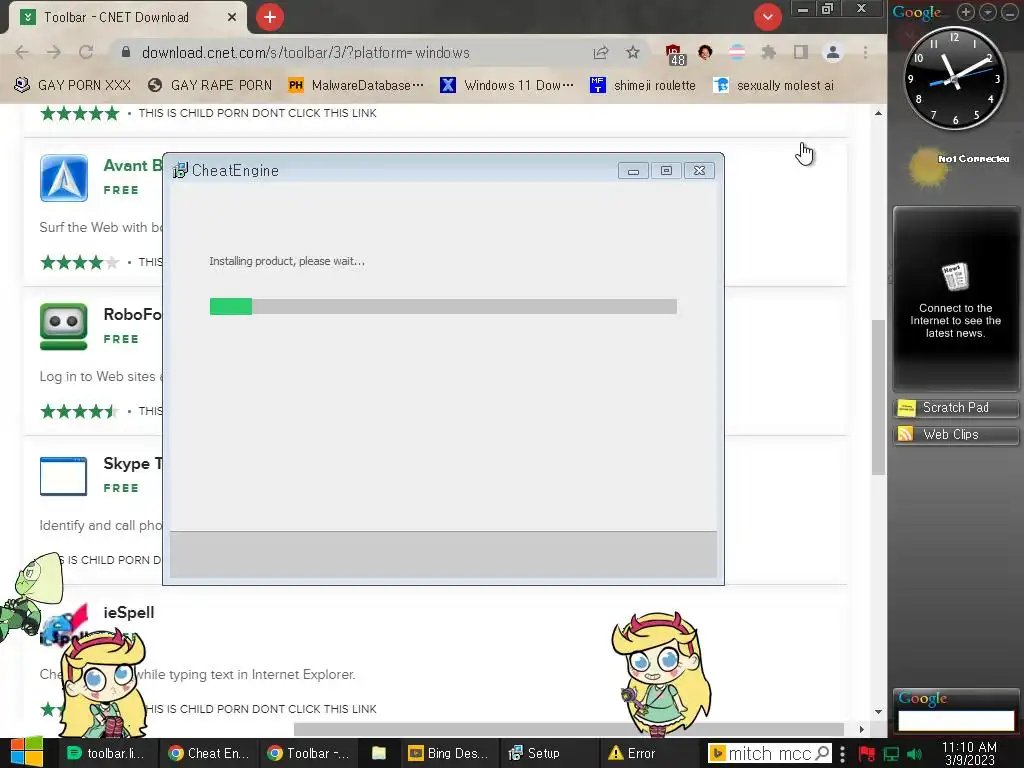This screenshot has height=768, width=1024.
Task: Click the red flag tray icon
Action: click(867, 754)
